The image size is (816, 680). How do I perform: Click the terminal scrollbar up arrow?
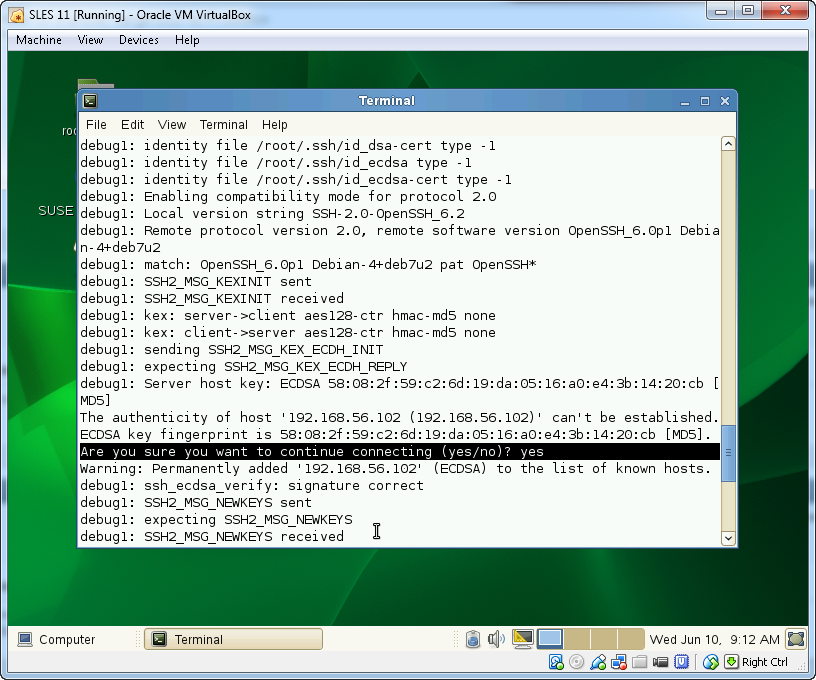click(728, 144)
